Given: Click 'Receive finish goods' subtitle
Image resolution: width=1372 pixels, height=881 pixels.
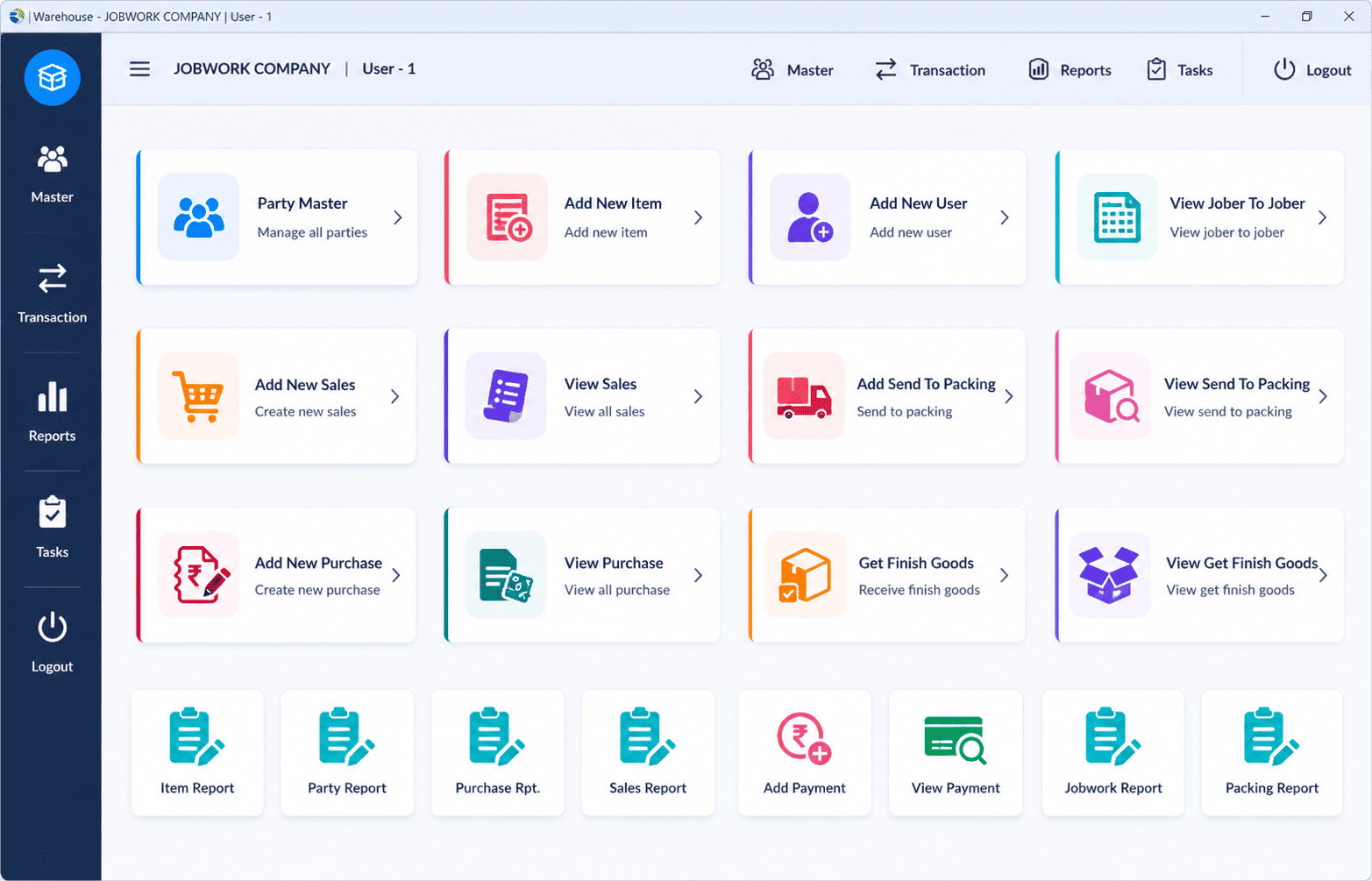Looking at the screenshot, I should click(x=919, y=590).
